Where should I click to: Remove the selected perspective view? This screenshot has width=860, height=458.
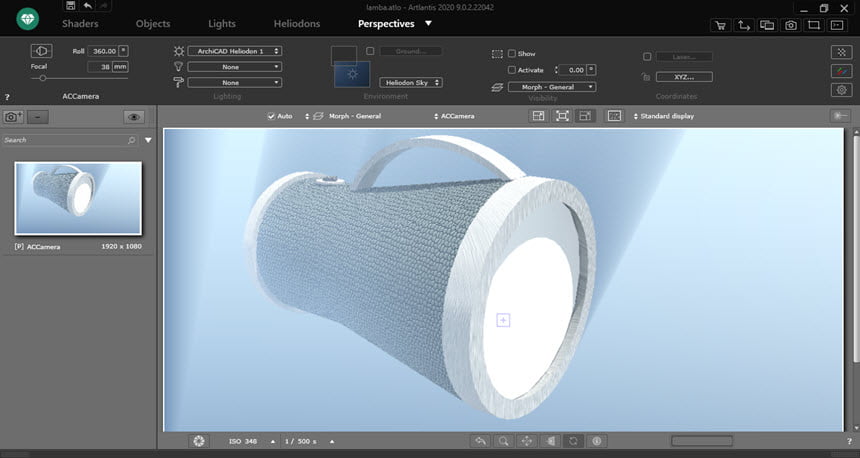37,117
